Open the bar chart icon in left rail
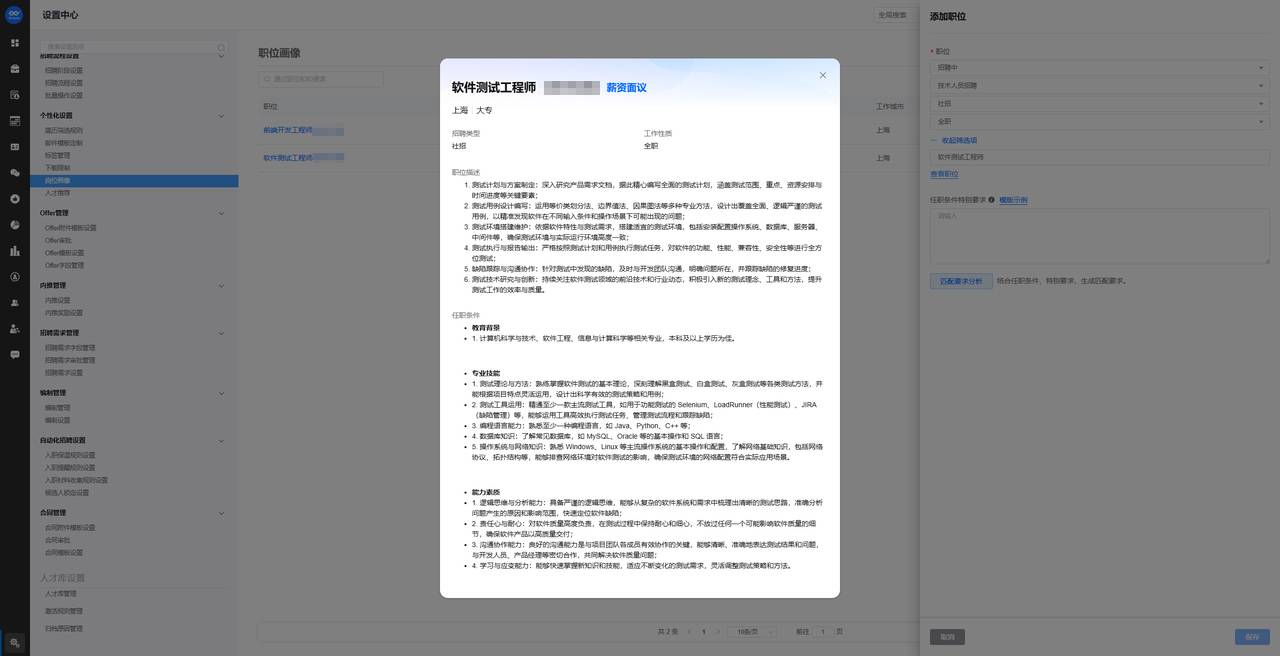The width and height of the screenshot is (1280, 656). click(15, 251)
